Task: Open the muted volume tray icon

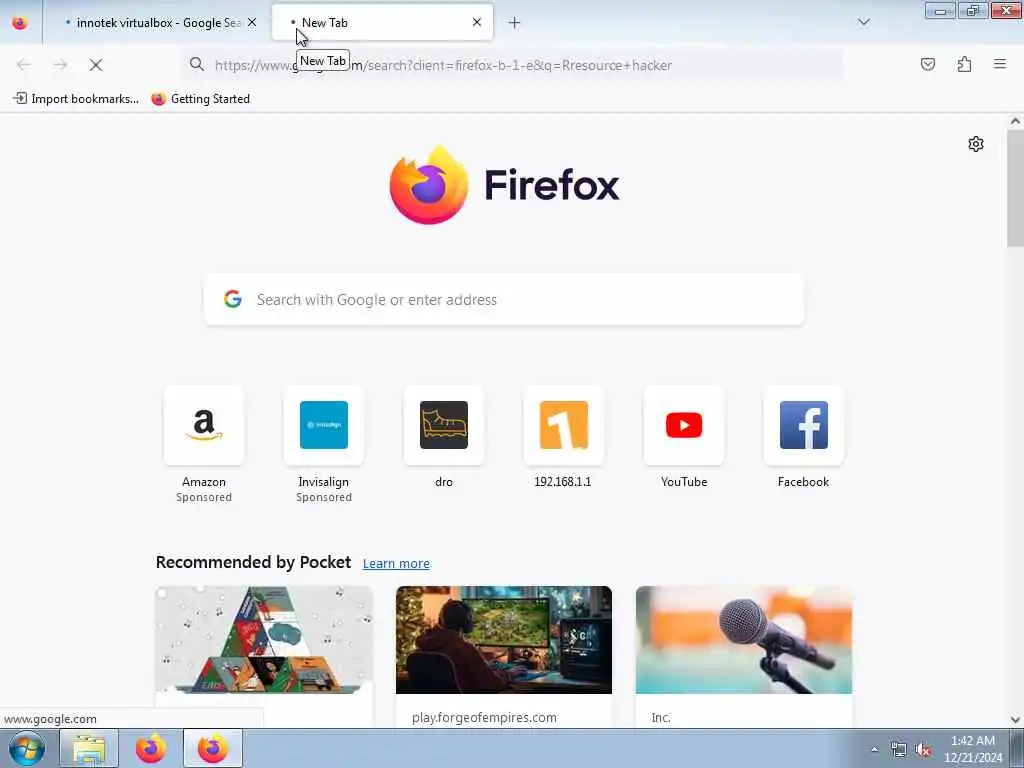Action: click(923, 750)
